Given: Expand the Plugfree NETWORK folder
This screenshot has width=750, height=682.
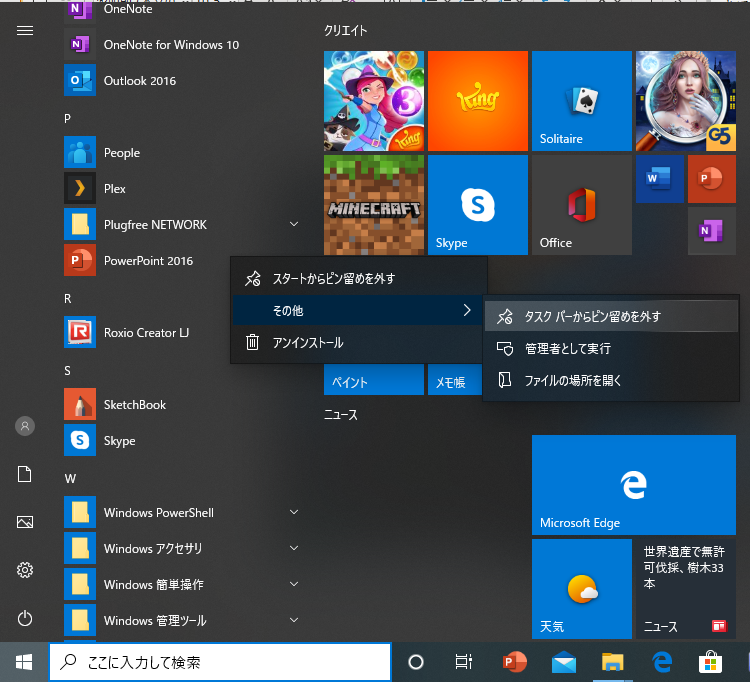Looking at the screenshot, I should coord(294,224).
